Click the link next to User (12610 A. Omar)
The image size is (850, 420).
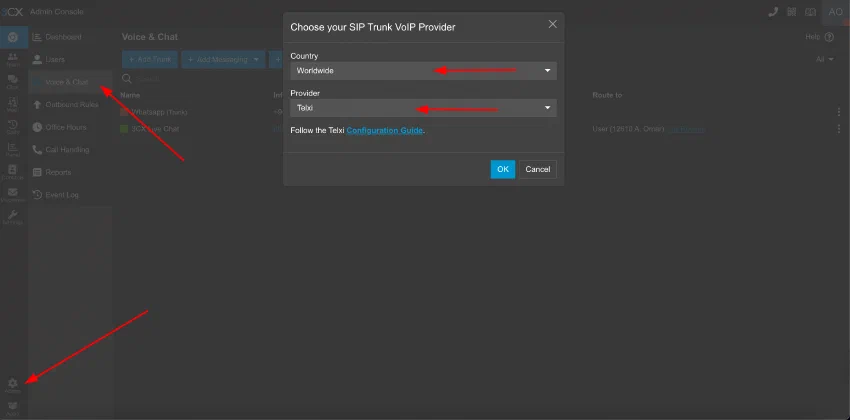point(686,129)
